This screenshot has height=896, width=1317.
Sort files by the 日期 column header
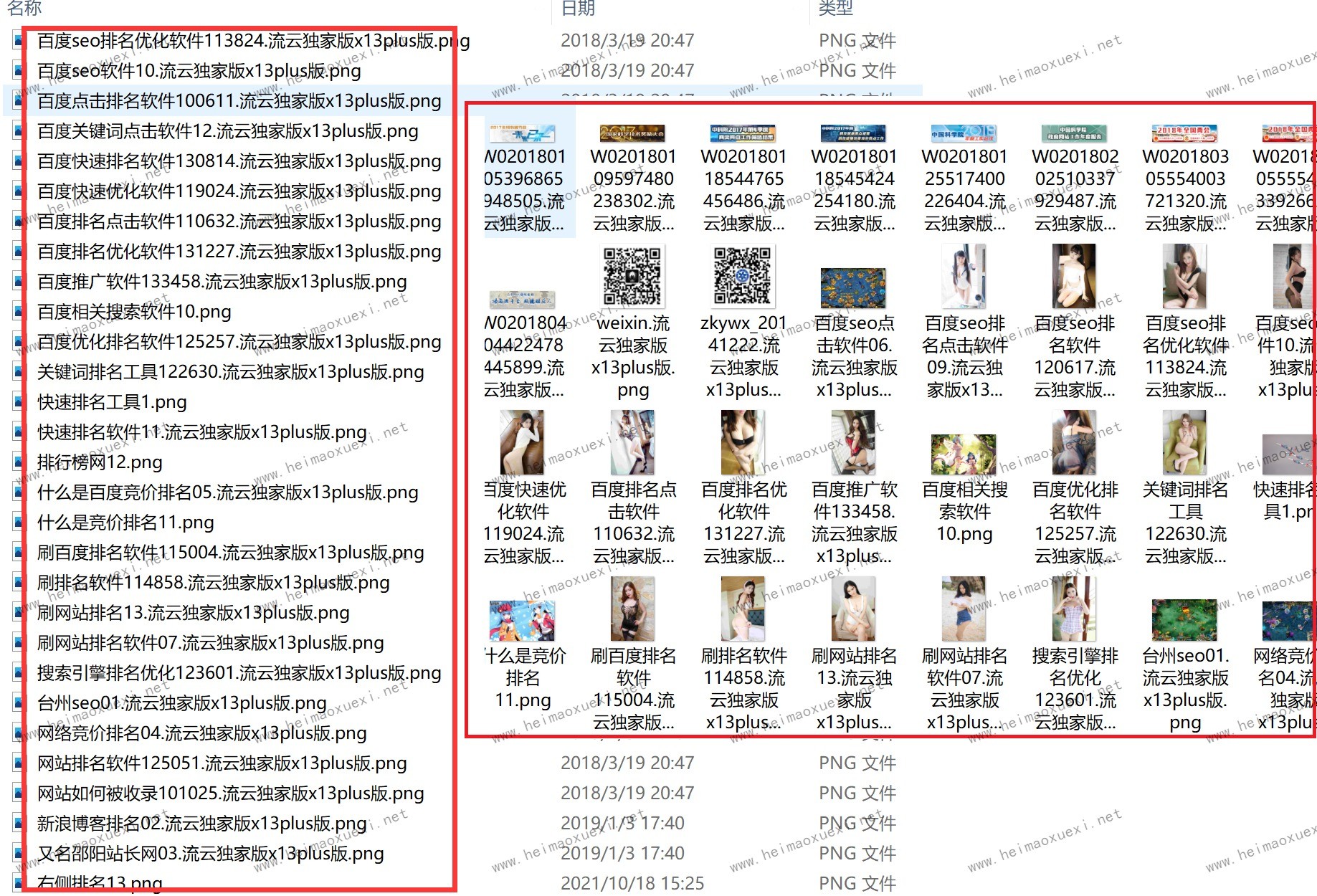tap(578, 9)
